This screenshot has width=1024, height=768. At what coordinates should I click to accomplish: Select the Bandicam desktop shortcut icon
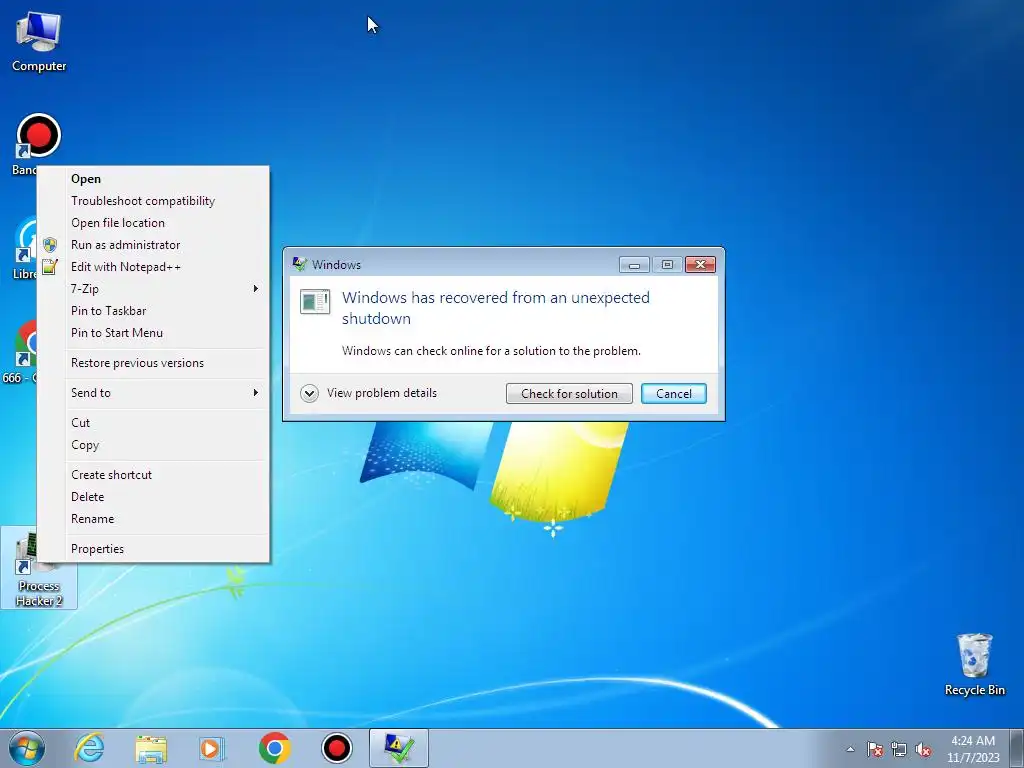pyautogui.click(x=38, y=137)
